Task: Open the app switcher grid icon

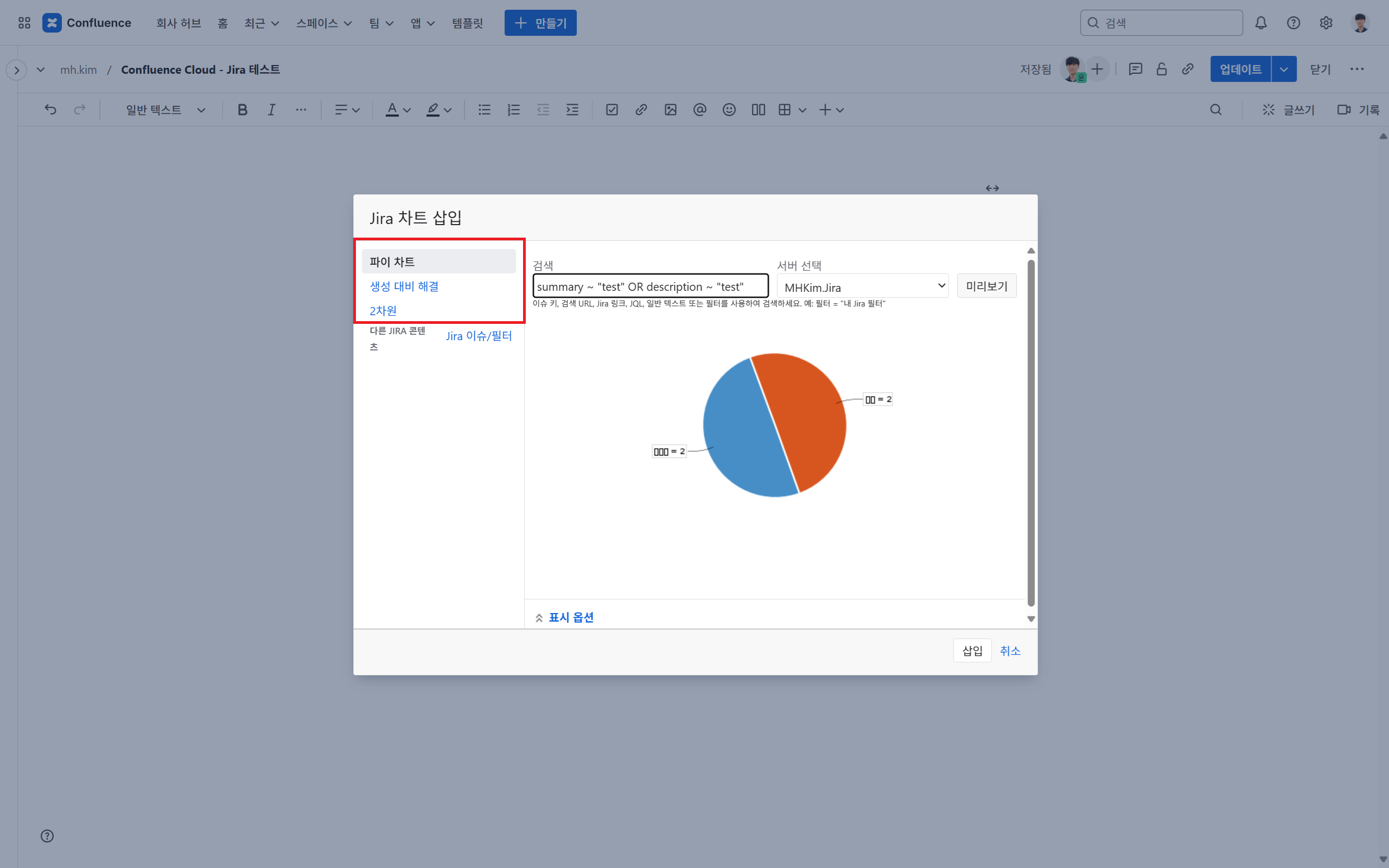Action: 24,23
